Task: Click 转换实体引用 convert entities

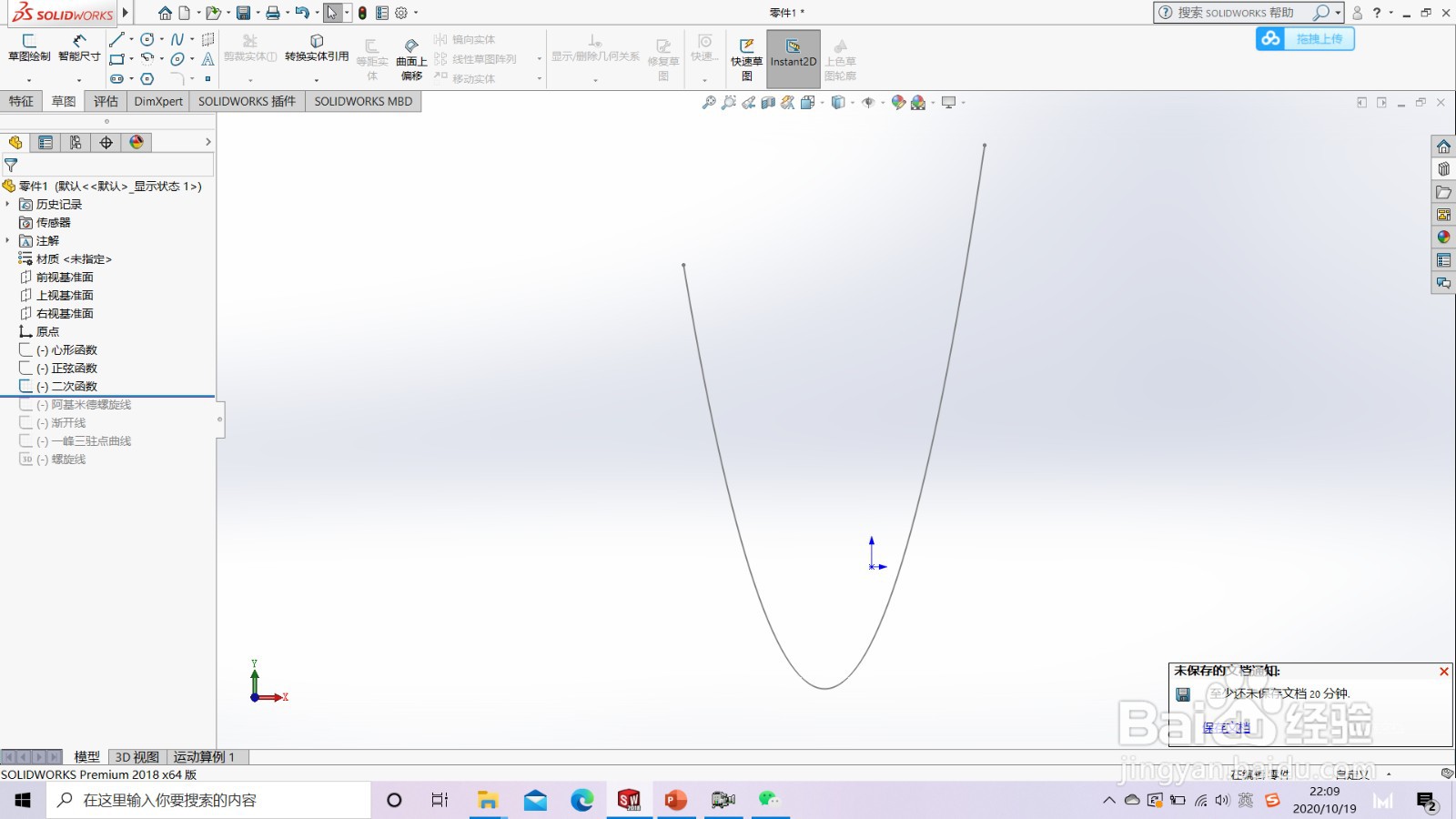Action: point(317,48)
